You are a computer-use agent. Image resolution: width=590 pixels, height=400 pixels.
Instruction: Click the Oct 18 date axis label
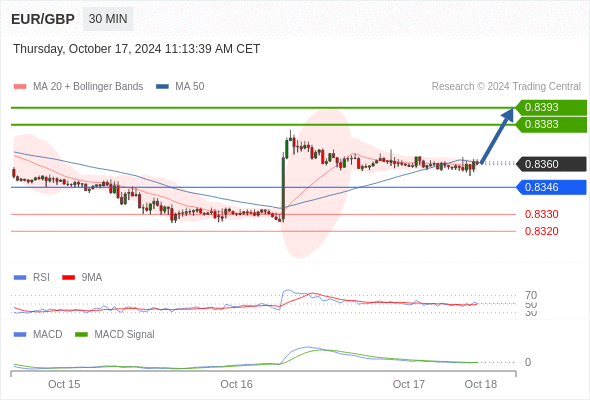click(481, 384)
